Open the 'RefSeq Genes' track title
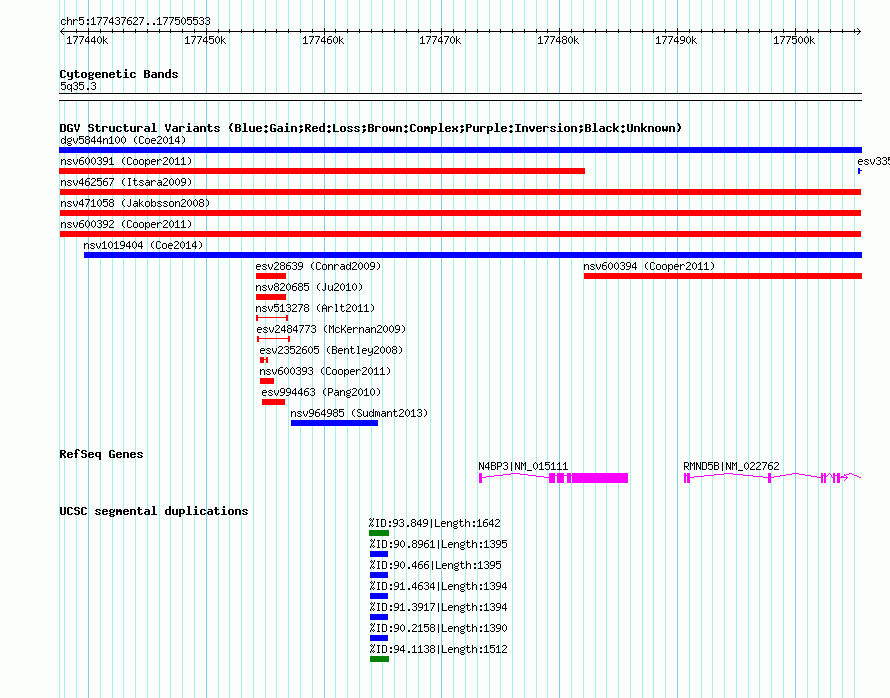 101,455
